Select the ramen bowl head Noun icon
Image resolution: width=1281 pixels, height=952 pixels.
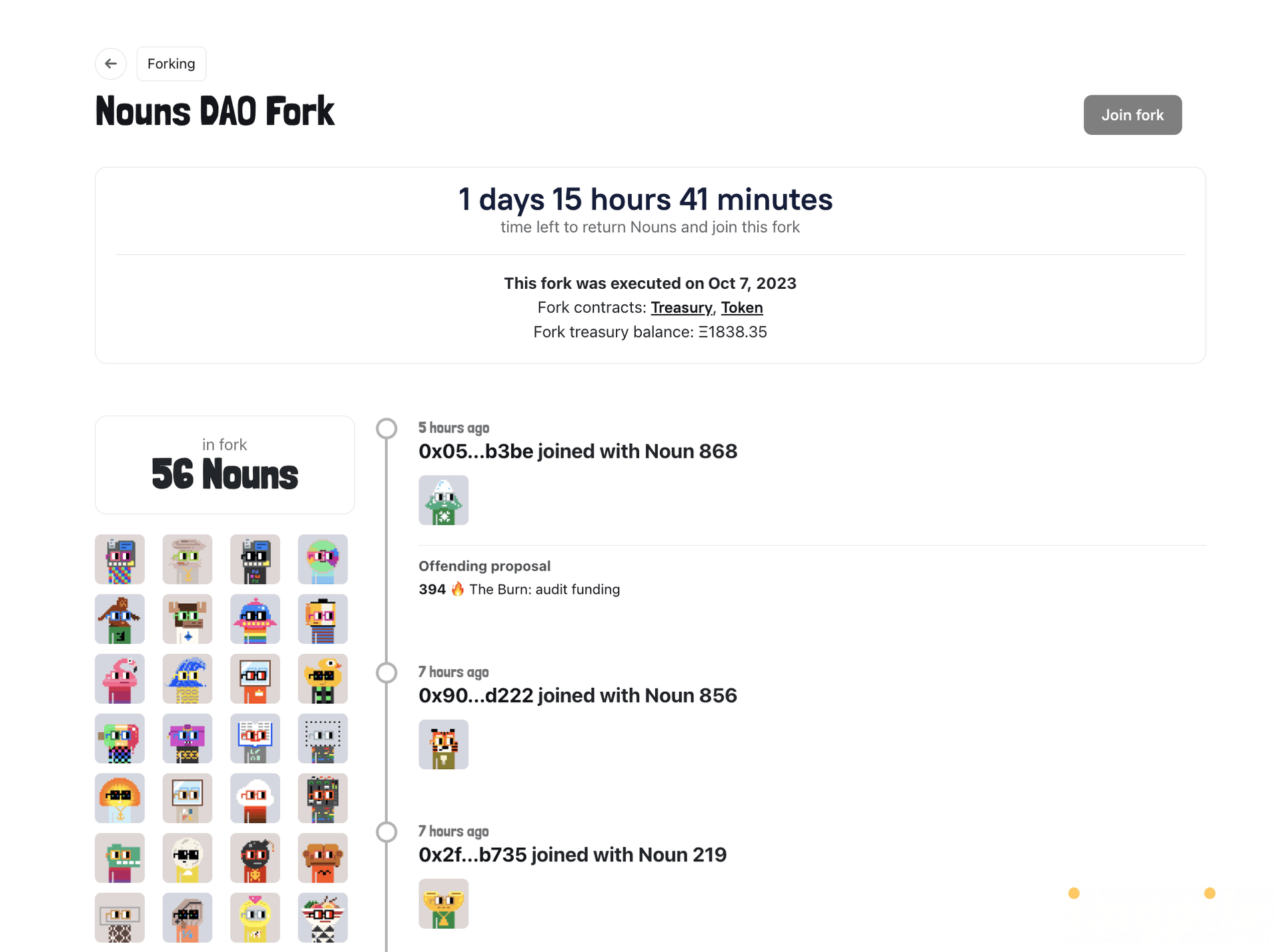[323, 918]
